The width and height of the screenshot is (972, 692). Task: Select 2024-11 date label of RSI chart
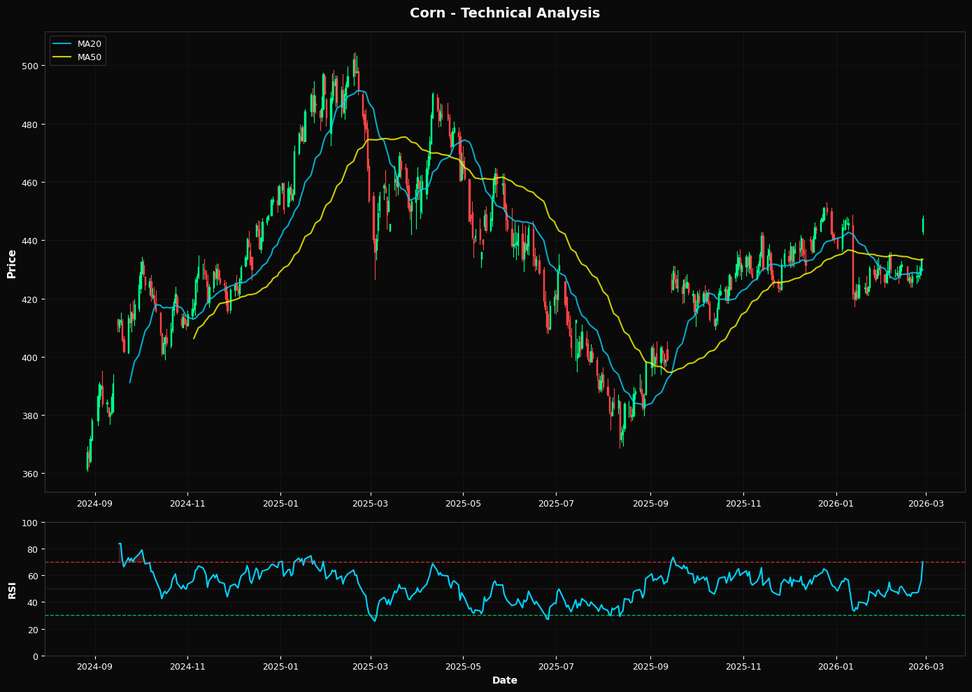pyautogui.click(x=187, y=667)
